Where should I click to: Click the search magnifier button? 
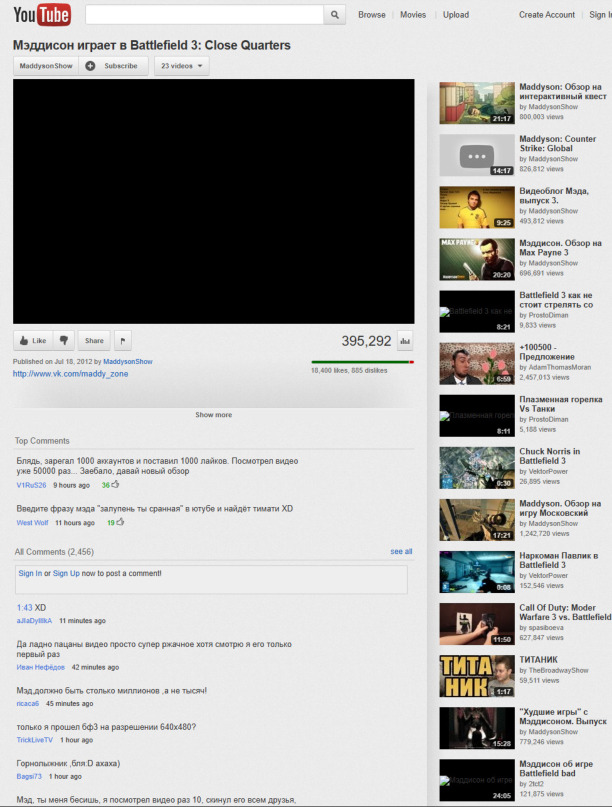click(335, 15)
